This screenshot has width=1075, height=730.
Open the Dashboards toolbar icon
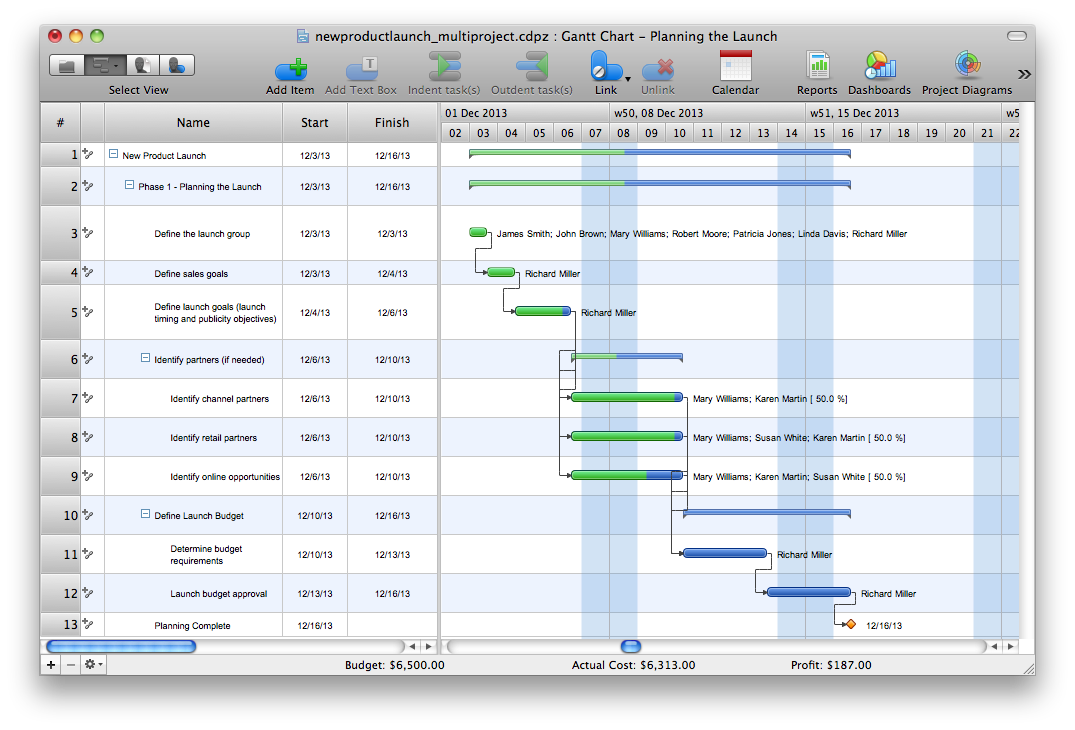coord(879,67)
